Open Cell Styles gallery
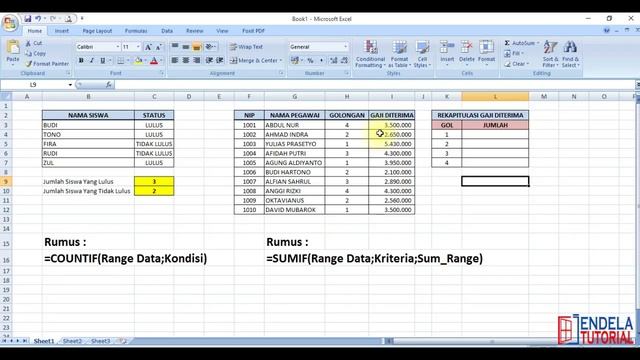 (422, 54)
